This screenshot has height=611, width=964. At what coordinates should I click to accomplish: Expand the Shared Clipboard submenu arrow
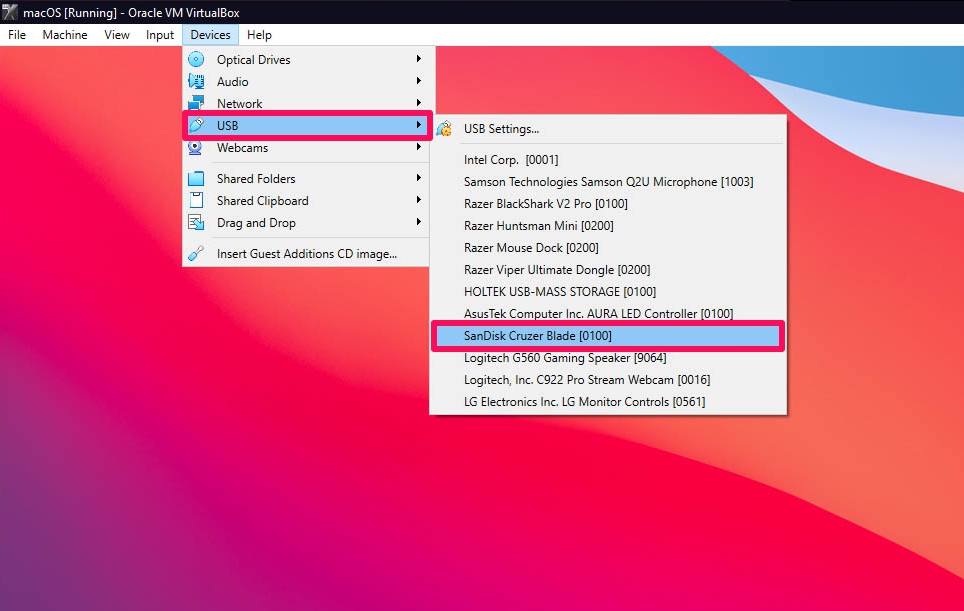tap(419, 200)
